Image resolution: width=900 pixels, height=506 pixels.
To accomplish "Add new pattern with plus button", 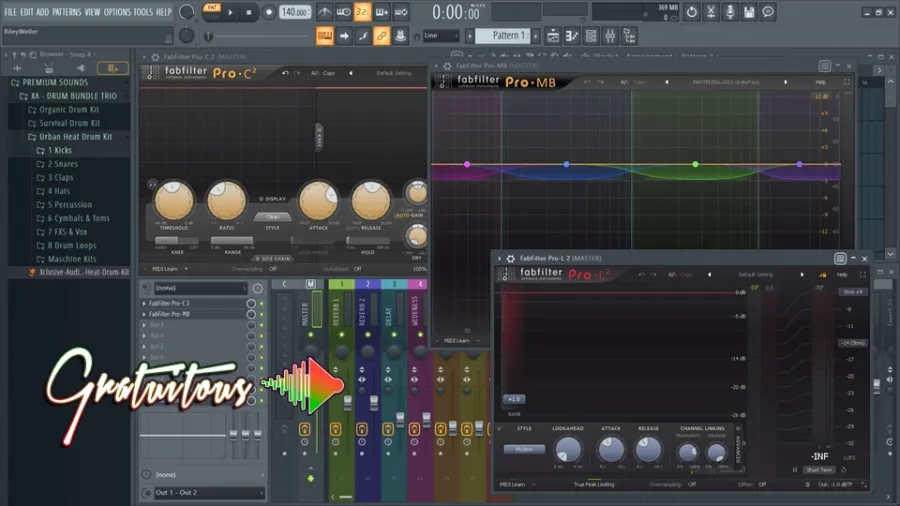I will click(536, 36).
